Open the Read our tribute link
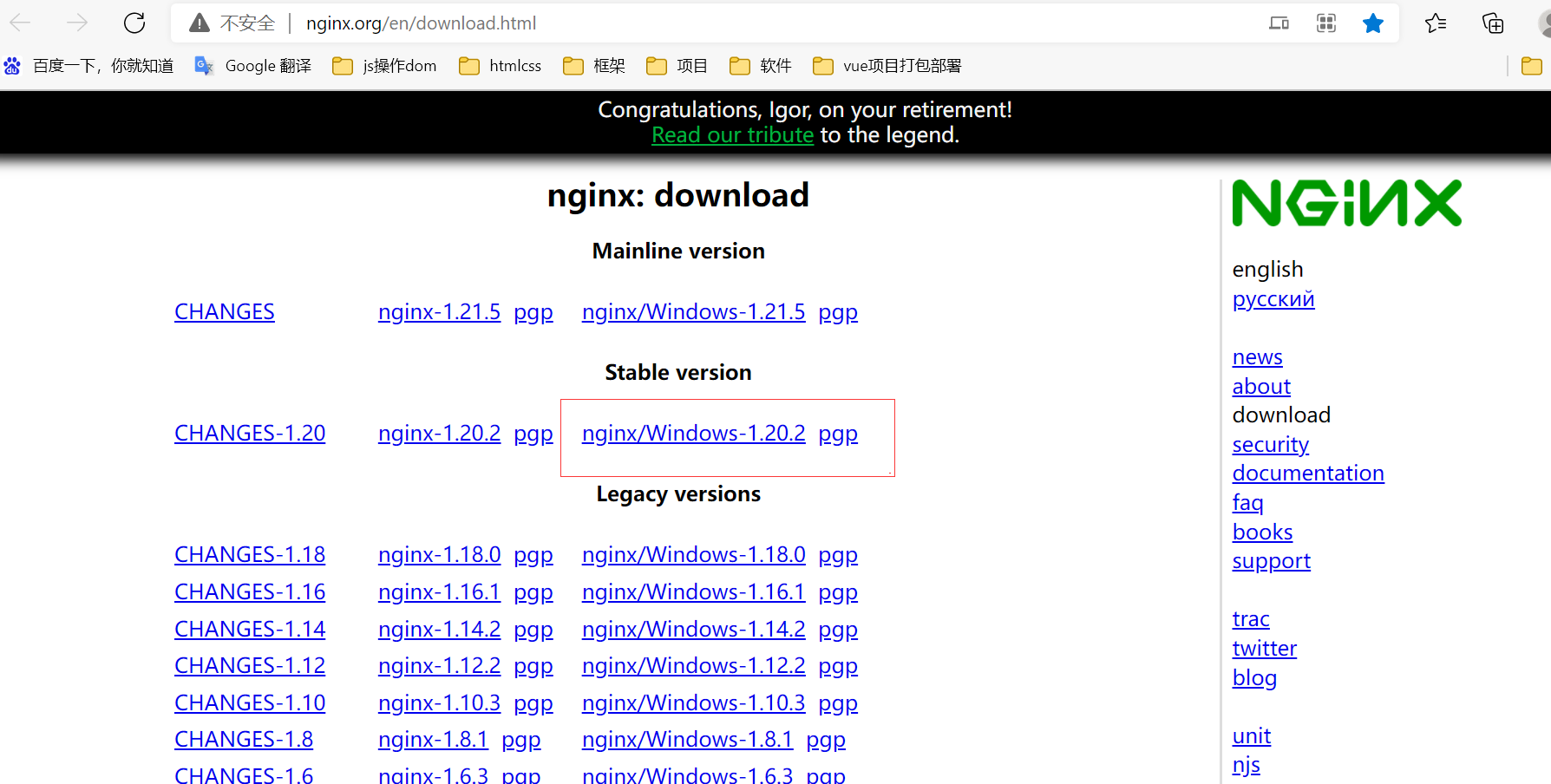Screen dimensions: 1551x784 (x=732, y=135)
